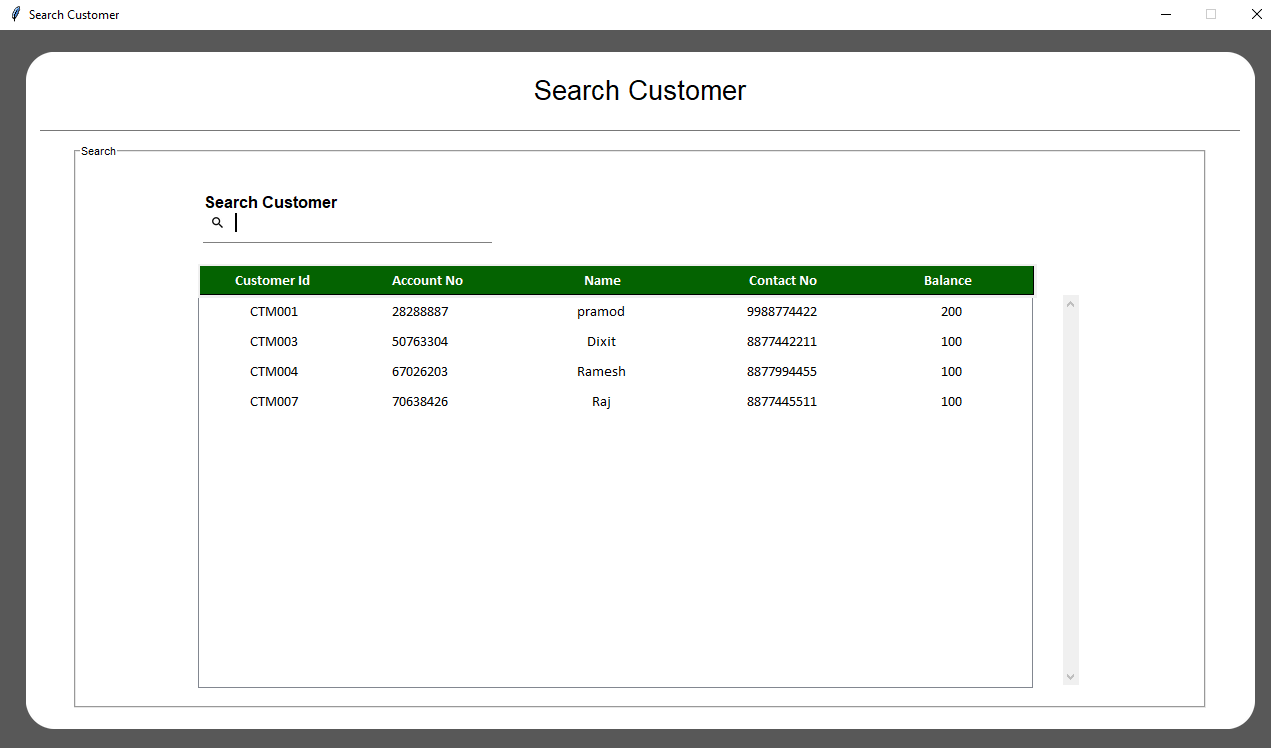Close the Search Customer window
This screenshot has height=748, width=1271.
[x=1256, y=14]
